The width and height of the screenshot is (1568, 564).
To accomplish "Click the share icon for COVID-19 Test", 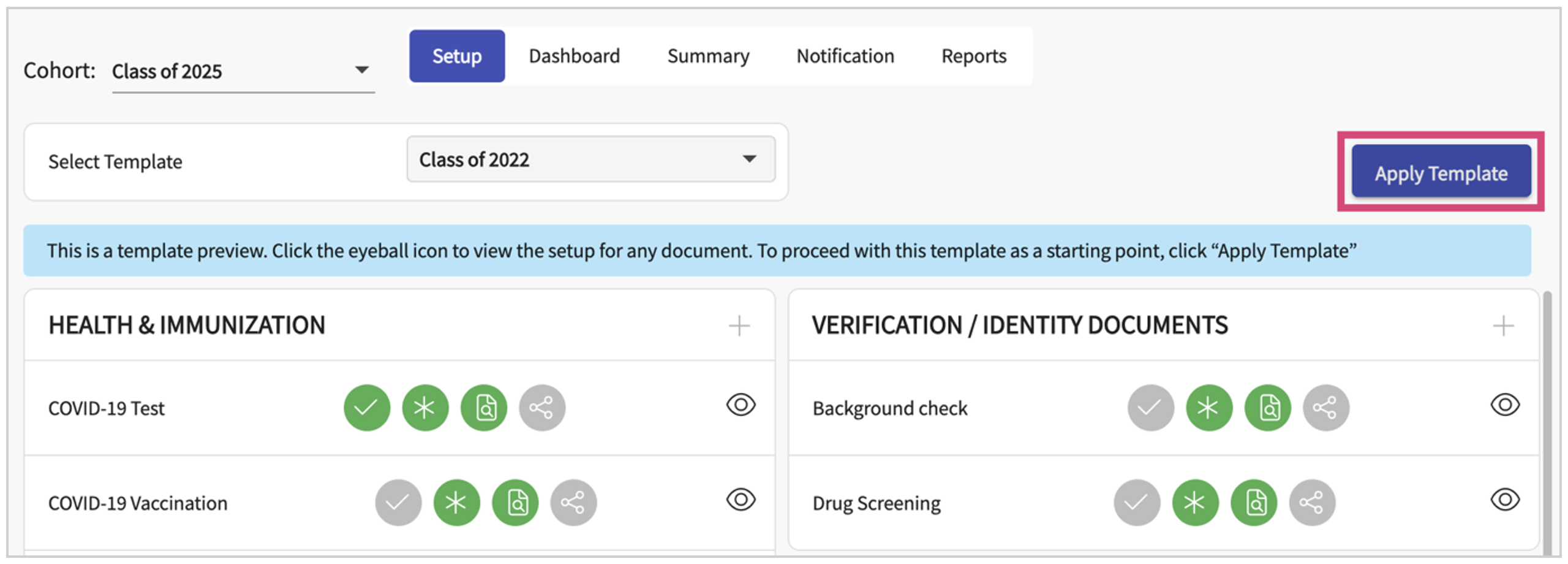I will click(x=541, y=408).
